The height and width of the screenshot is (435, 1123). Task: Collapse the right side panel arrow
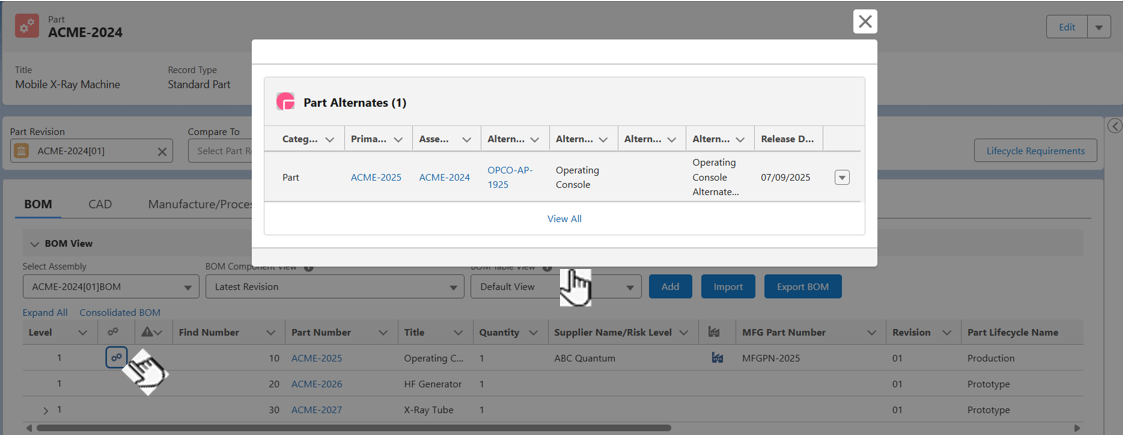tap(1114, 126)
